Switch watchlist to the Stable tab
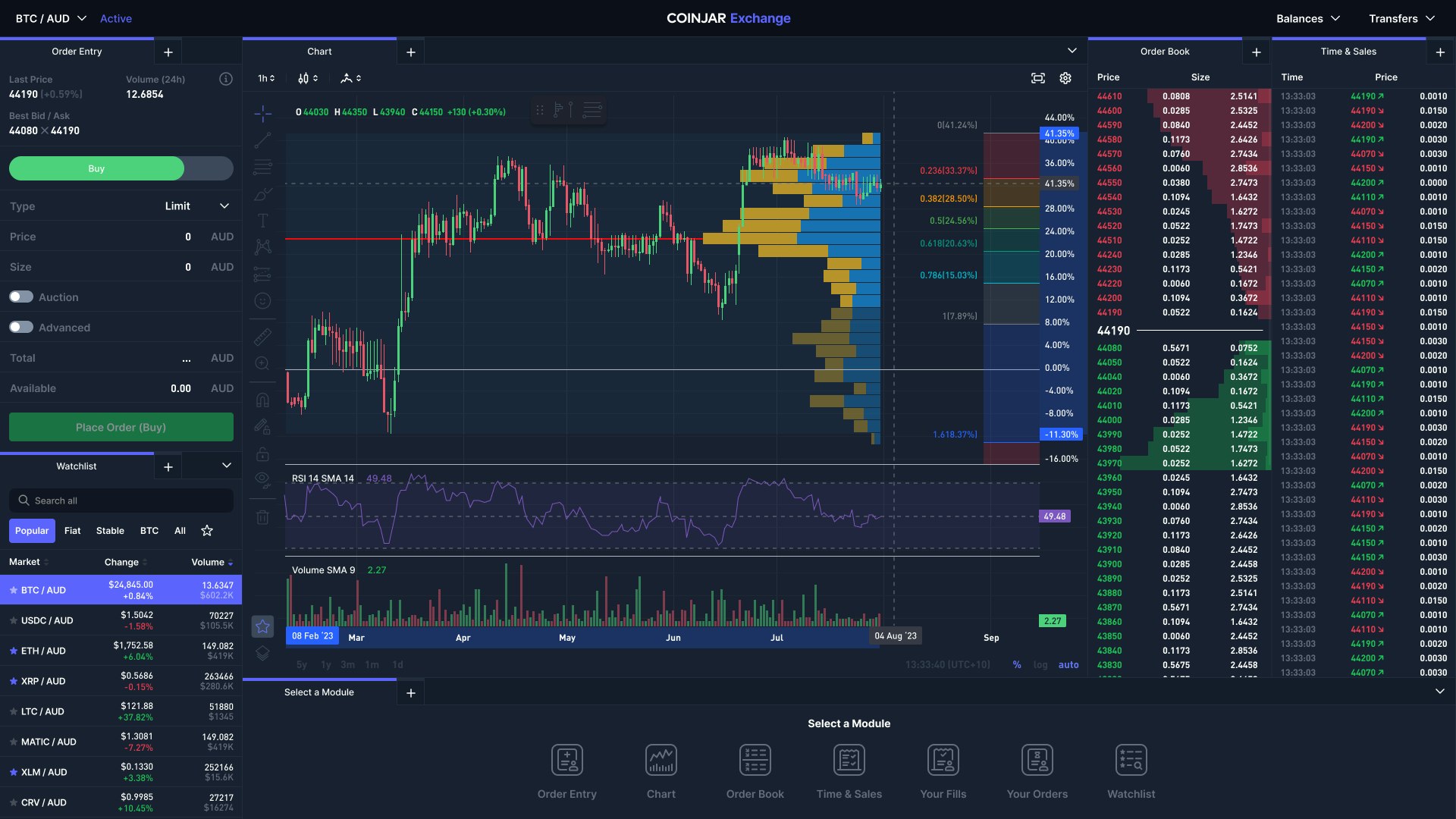 click(110, 531)
